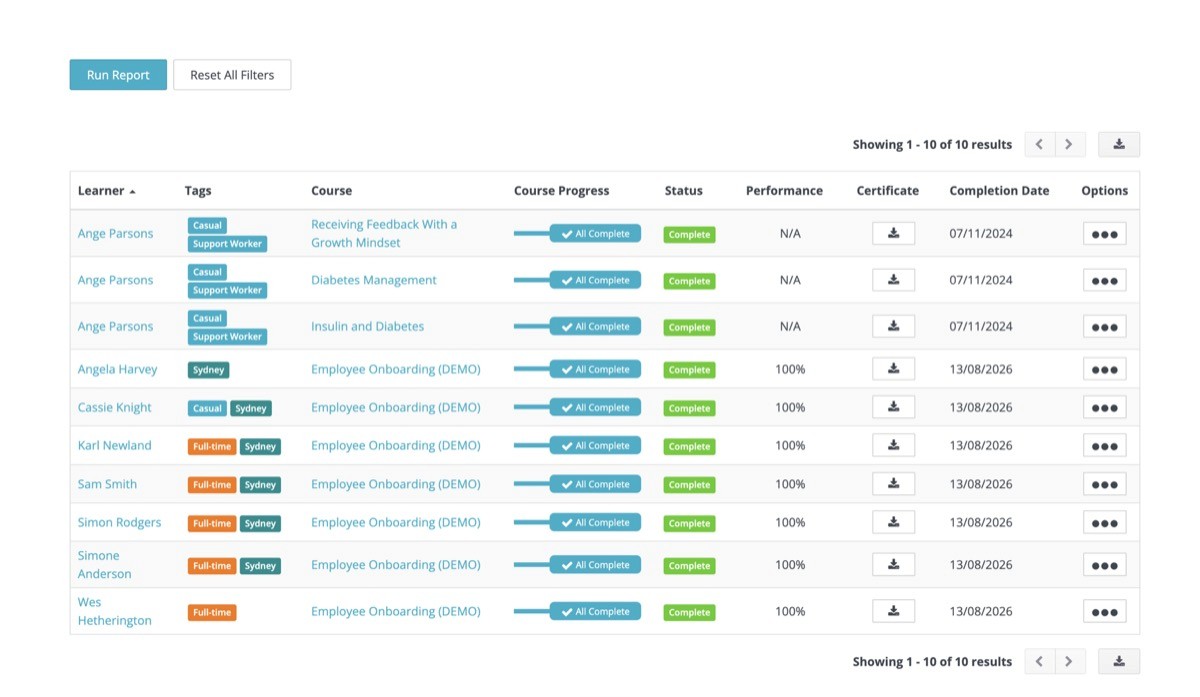
Task: Open options menu for Sam Smith
Action: [x=1104, y=485]
